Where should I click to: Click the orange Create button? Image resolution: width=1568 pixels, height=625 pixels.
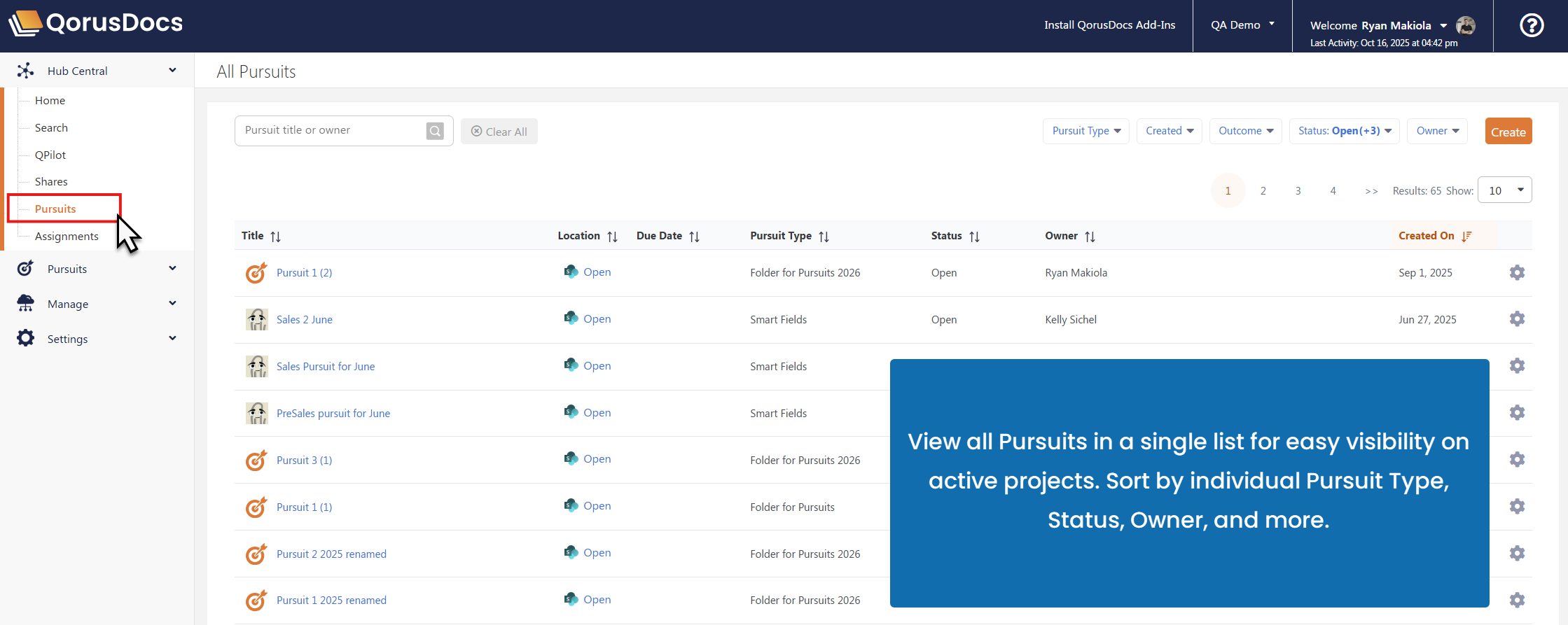point(1508,132)
